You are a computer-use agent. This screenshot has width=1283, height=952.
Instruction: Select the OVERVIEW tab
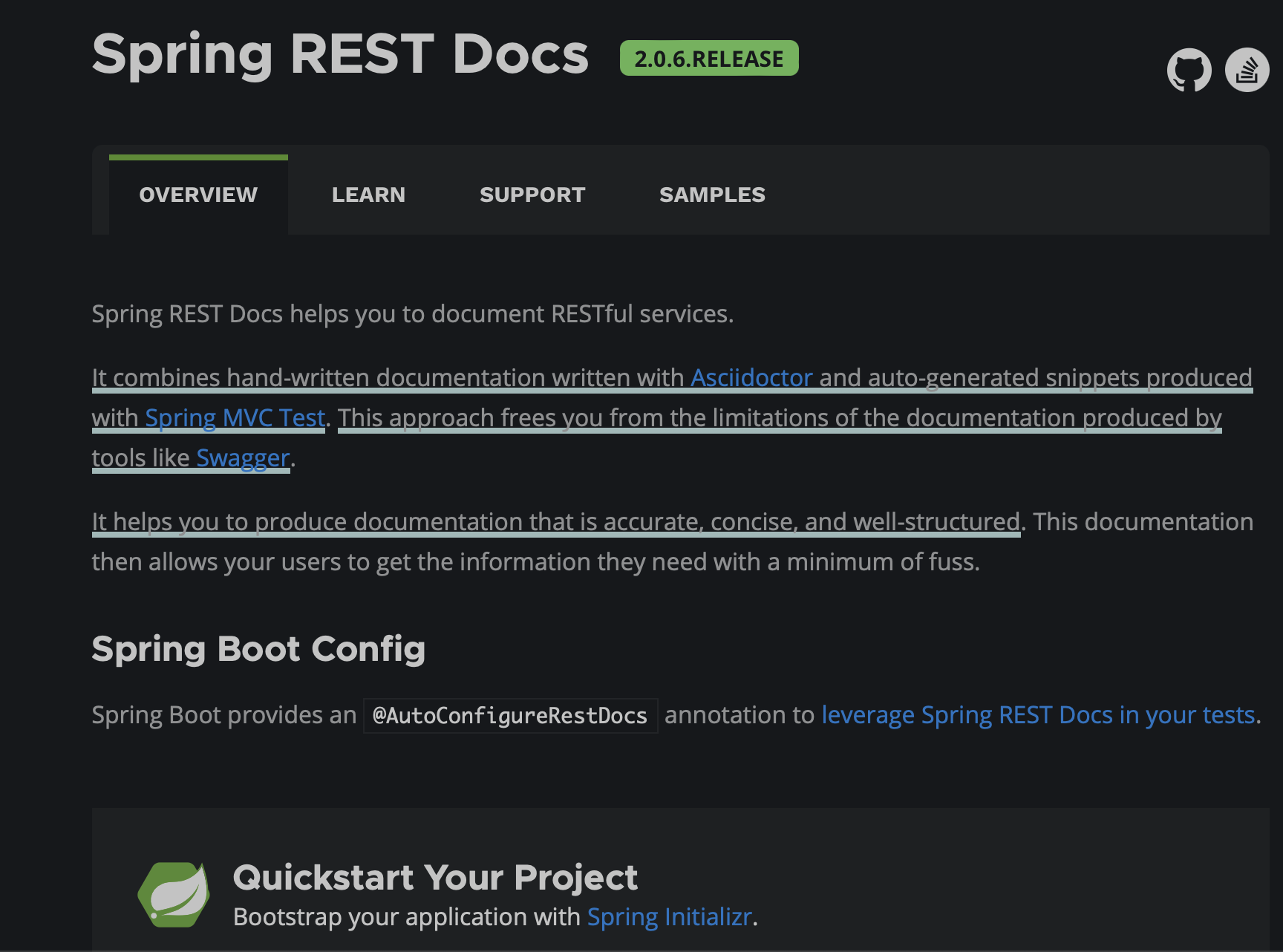198,195
